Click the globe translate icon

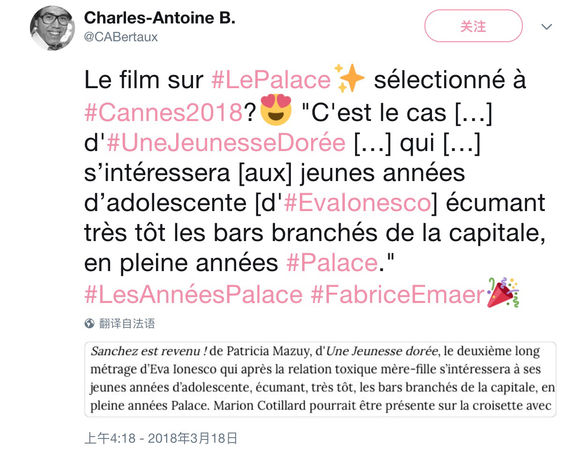(89, 323)
